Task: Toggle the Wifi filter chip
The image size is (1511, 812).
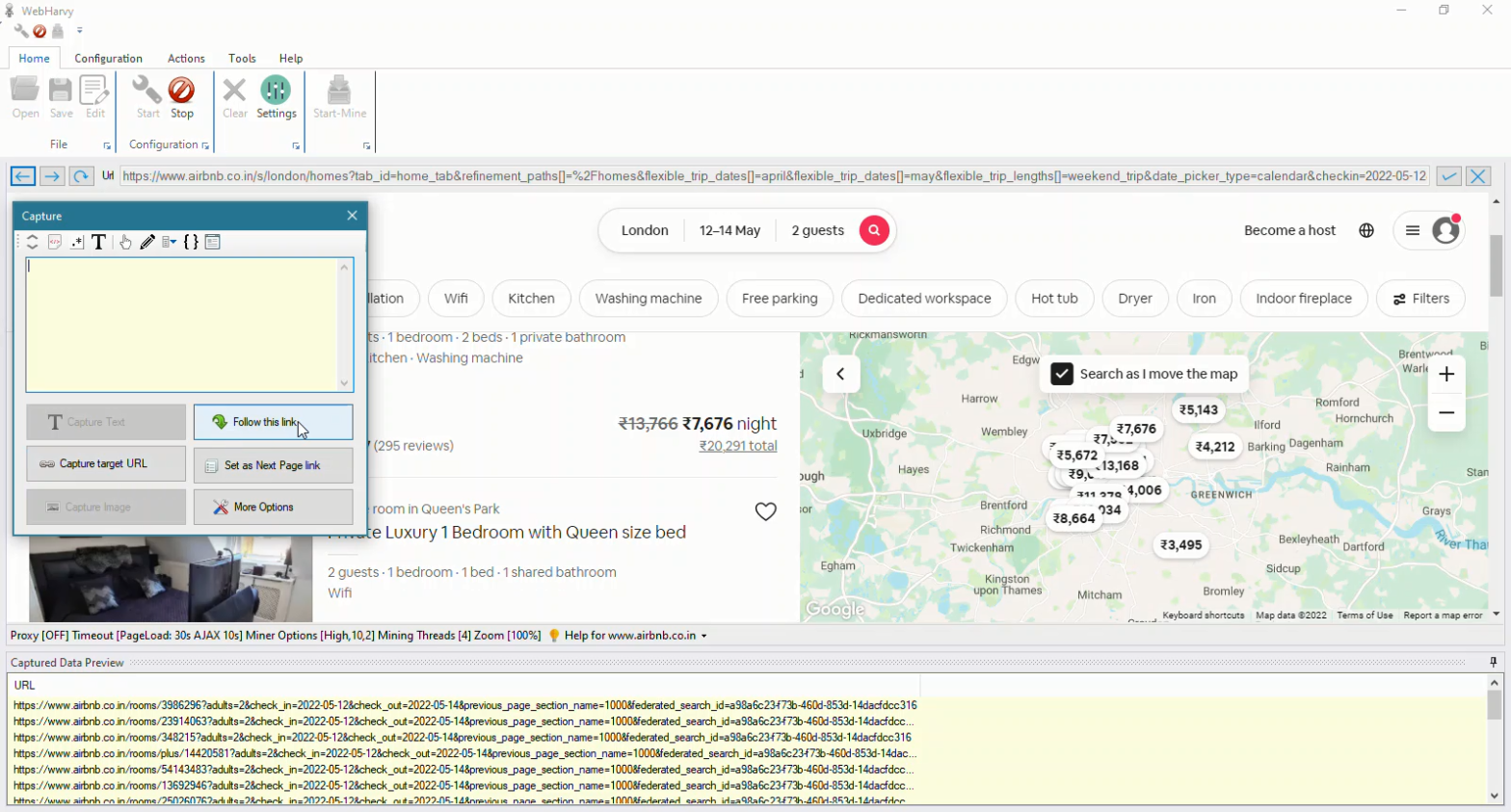Action: click(456, 299)
